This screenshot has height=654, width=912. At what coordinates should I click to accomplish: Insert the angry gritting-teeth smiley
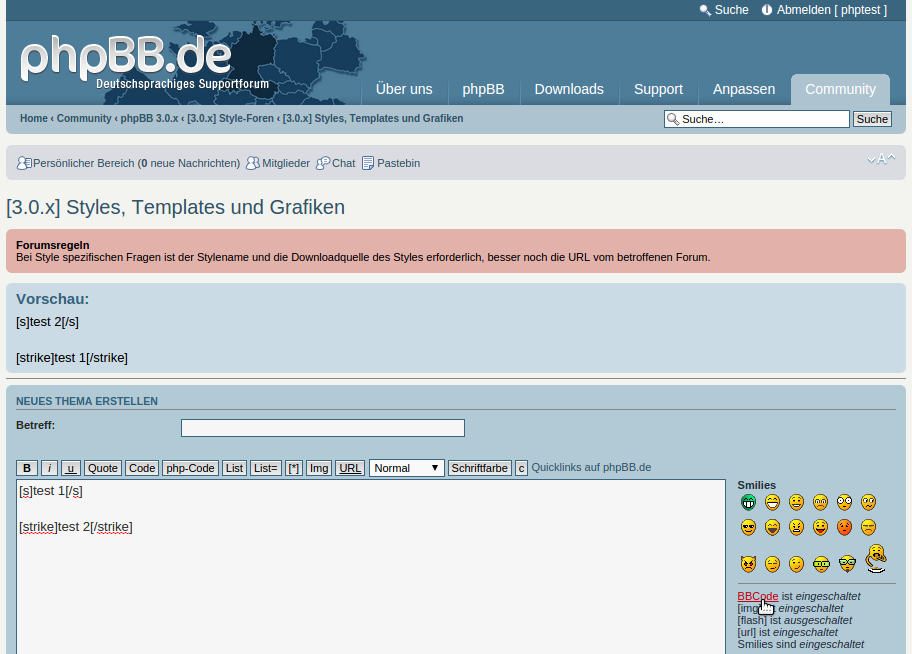pyautogui.click(x=796, y=528)
